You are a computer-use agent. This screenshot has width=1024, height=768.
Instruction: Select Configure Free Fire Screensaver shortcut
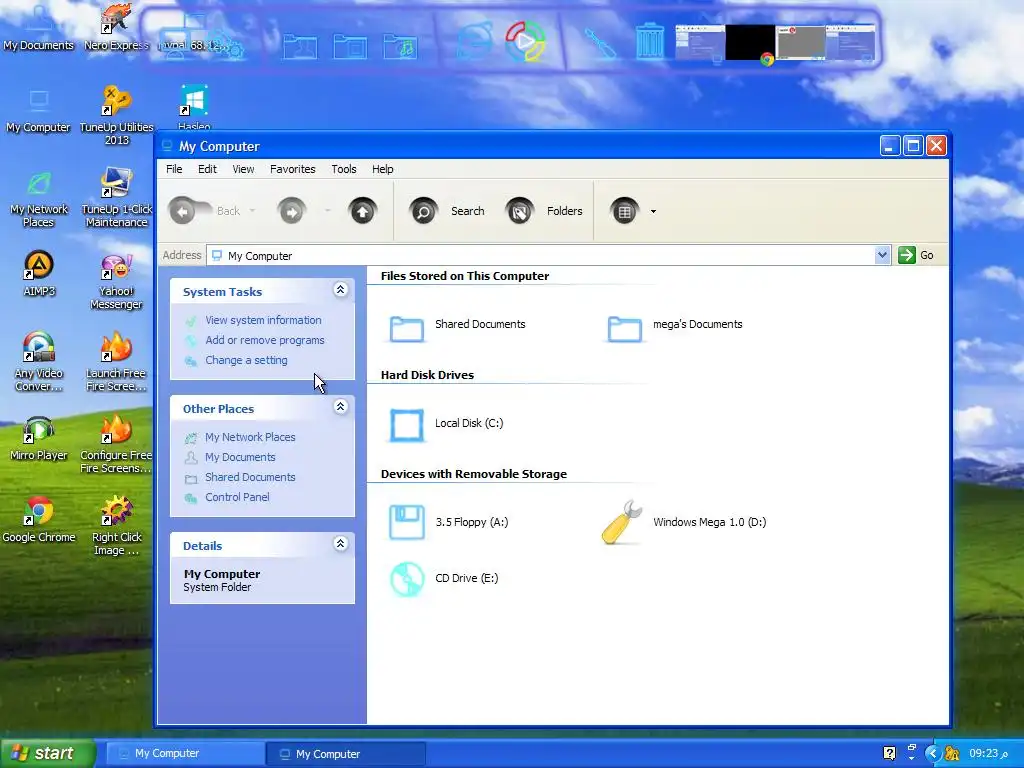pyautogui.click(x=116, y=444)
